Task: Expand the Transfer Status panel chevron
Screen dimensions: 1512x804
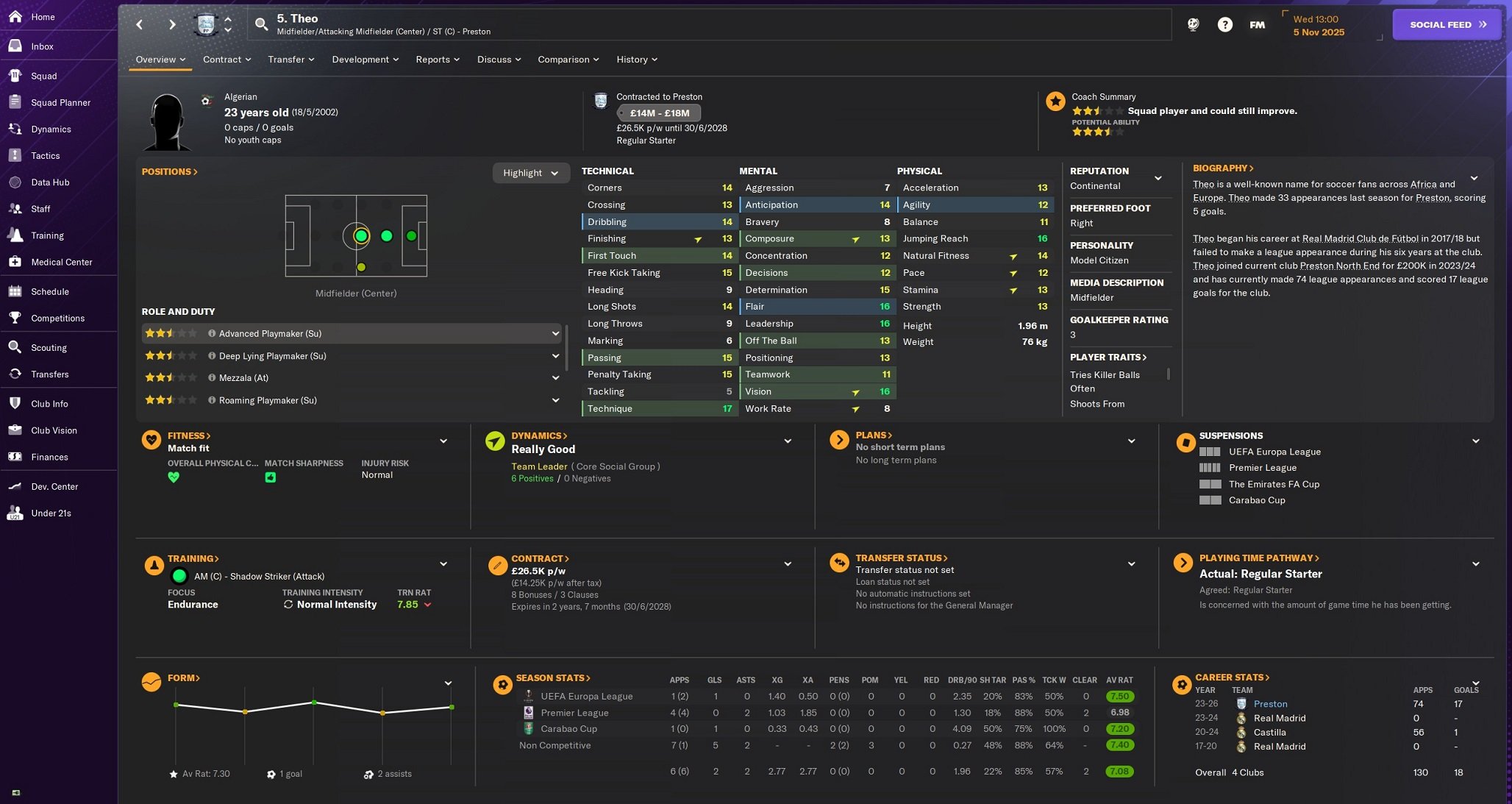Action: [1131, 564]
